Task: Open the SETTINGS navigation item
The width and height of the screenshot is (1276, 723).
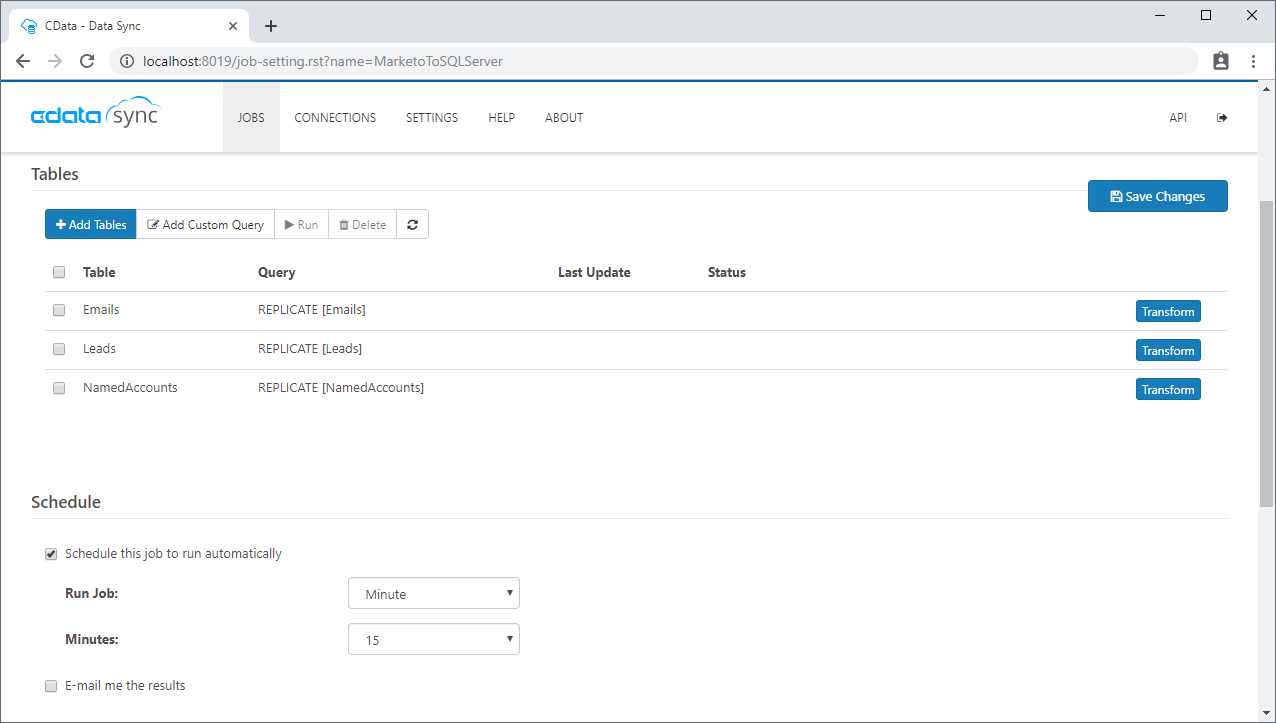Action: (431, 117)
